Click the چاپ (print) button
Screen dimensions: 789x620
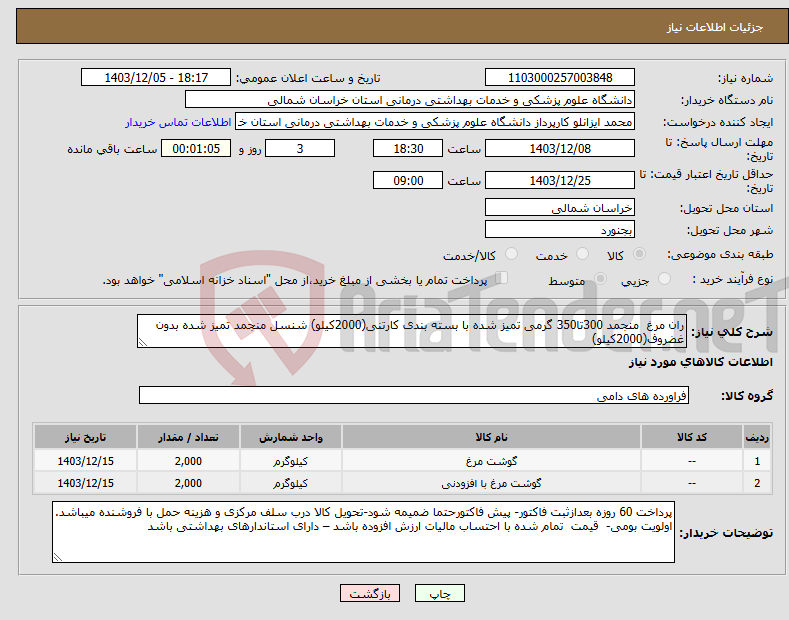(439, 593)
